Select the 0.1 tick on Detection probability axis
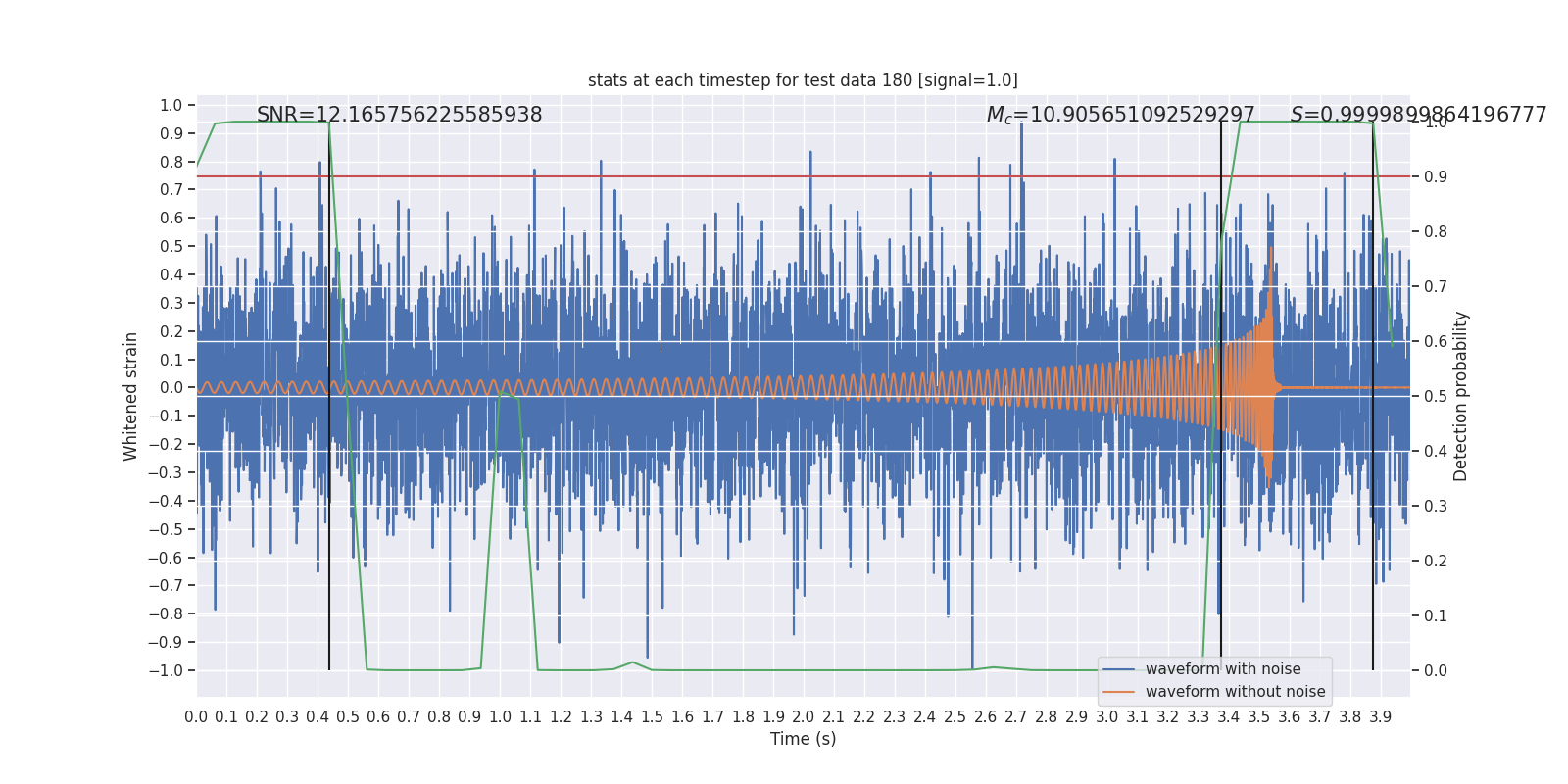 click(1436, 616)
